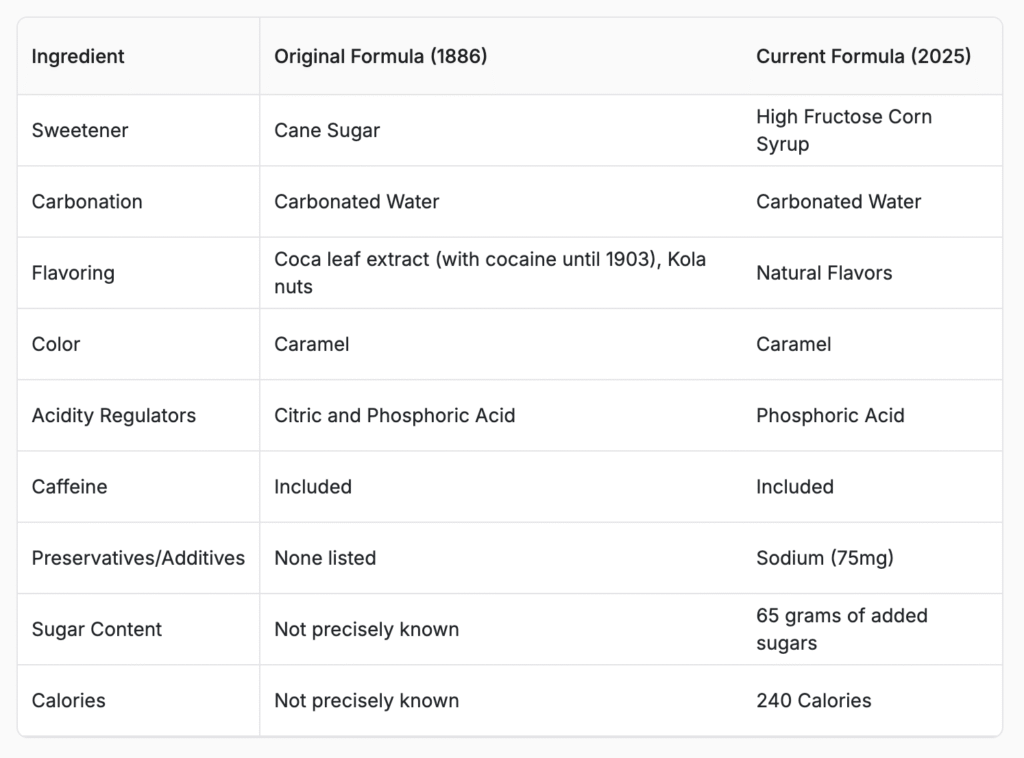Select the Sweetener row label
The width and height of the screenshot is (1024, 758).
(80, 130)
